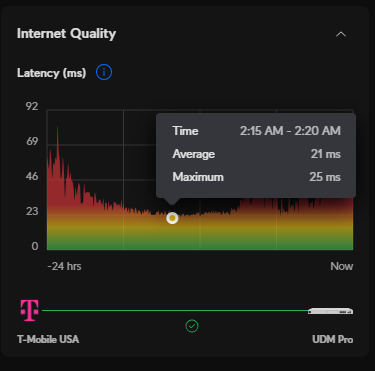Click the Now axis label

point(342,266)
